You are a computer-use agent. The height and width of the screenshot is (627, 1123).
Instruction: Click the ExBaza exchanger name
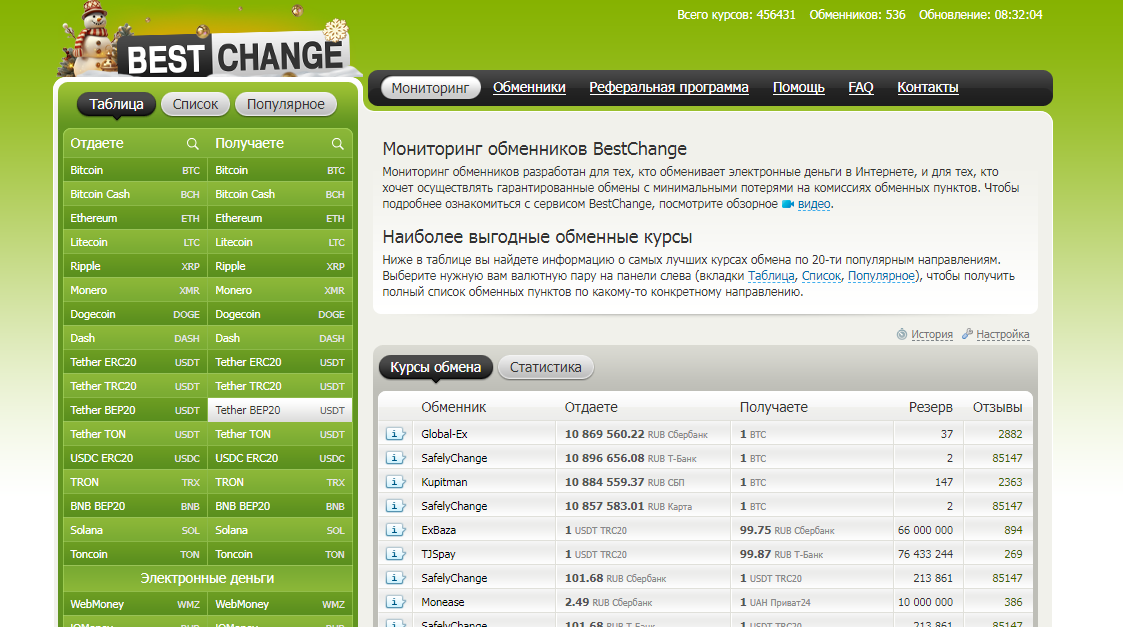pyautogui.click(x=438, y=530)
